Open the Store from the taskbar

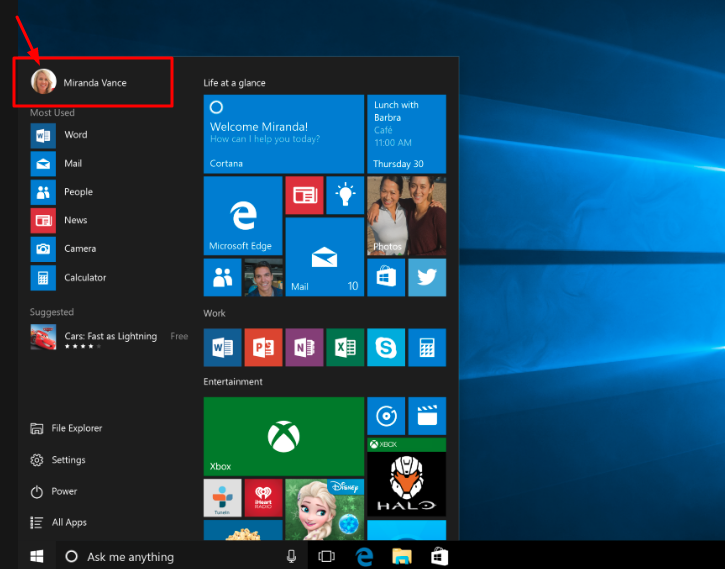[x=439, y=556]
